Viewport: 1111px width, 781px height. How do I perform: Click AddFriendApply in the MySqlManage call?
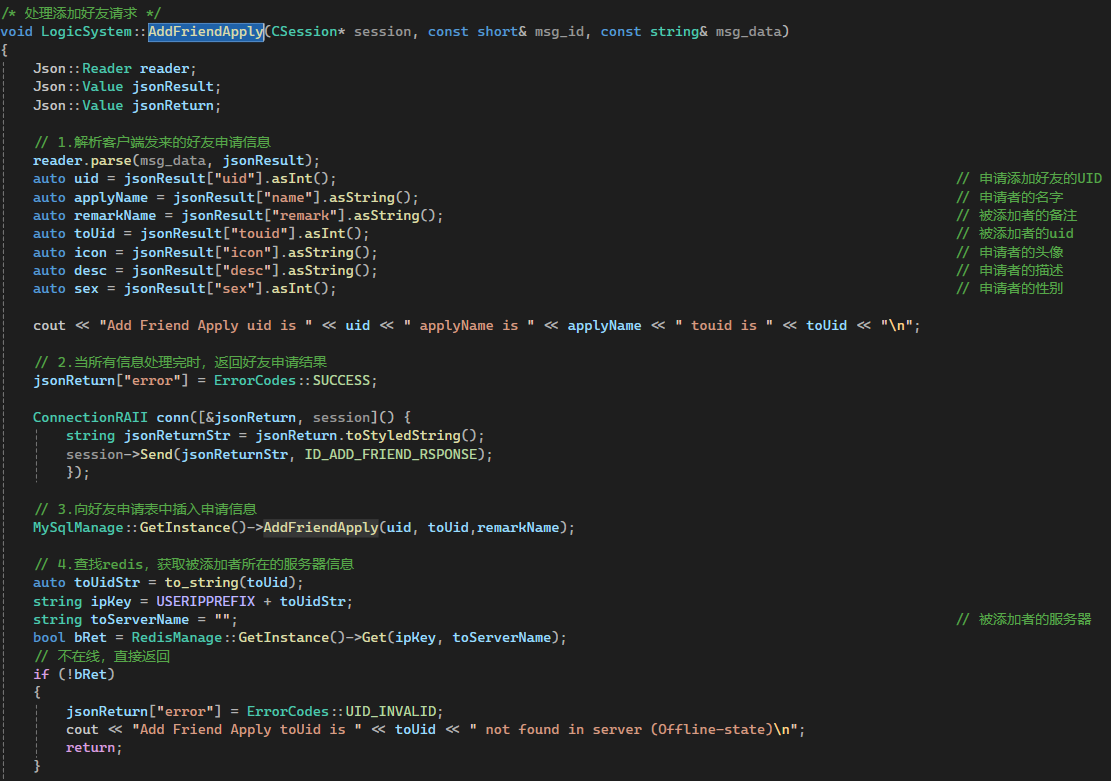point(321,527)
